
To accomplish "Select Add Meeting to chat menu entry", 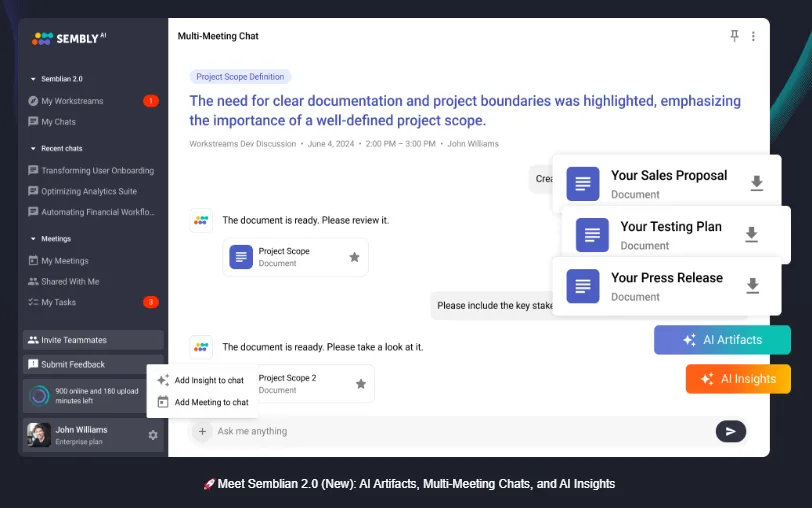I will click(203, 402).
